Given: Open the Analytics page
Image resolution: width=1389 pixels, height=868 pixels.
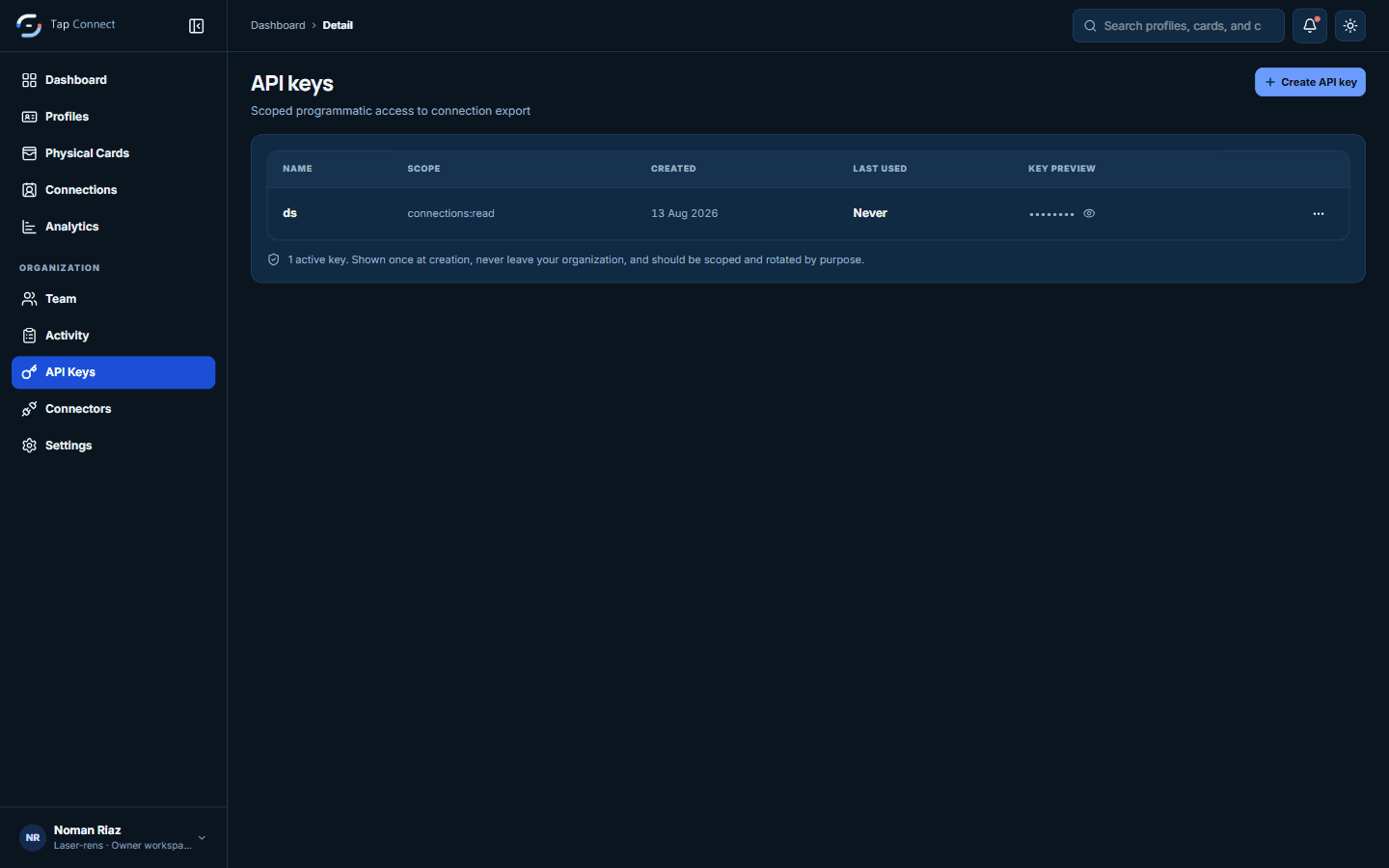Looking at the screenshot, I should point(113,227).
